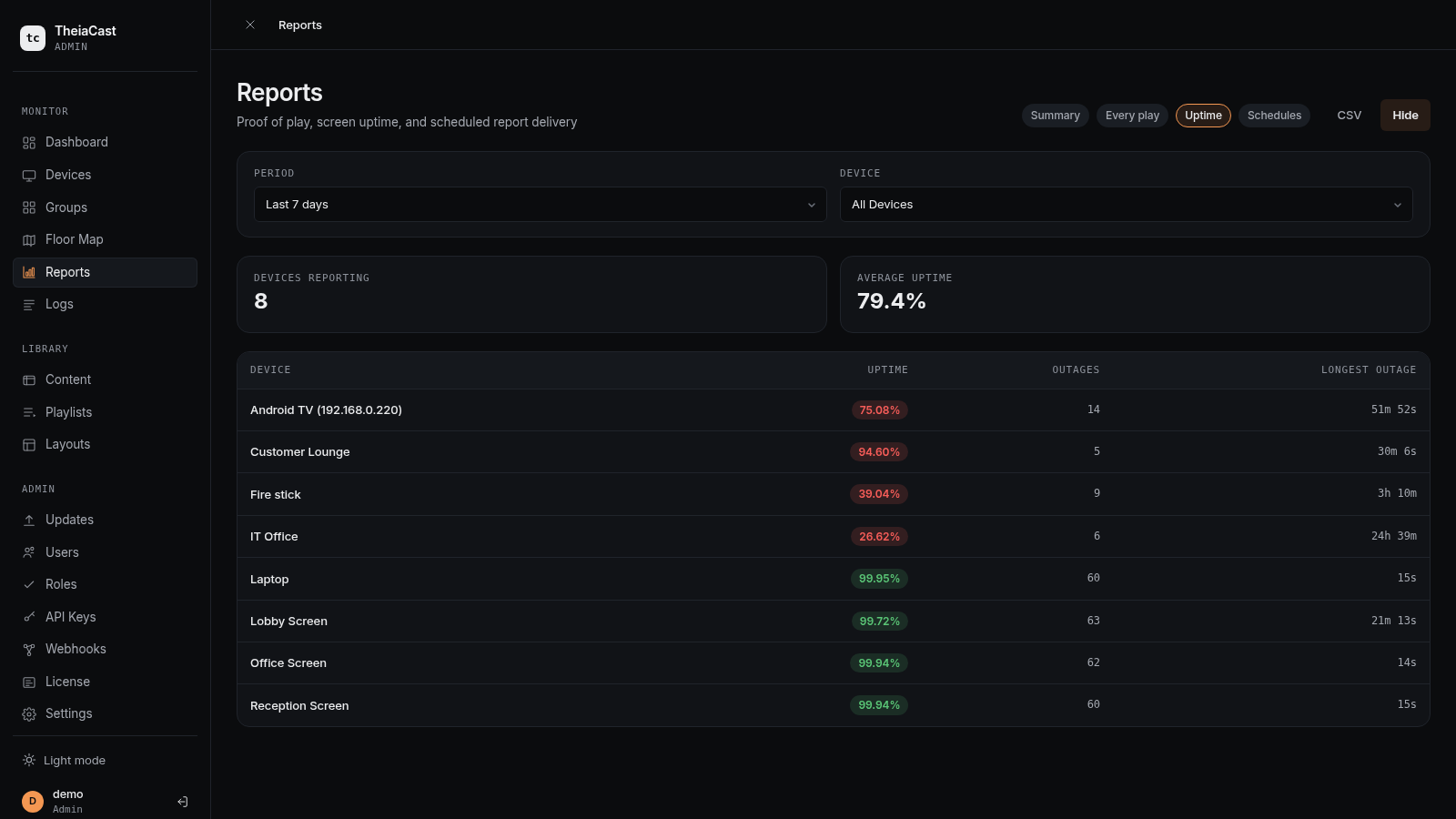1456x819 pixels.
Task: Close the Reports tab with the X
Action: point(250,25)
